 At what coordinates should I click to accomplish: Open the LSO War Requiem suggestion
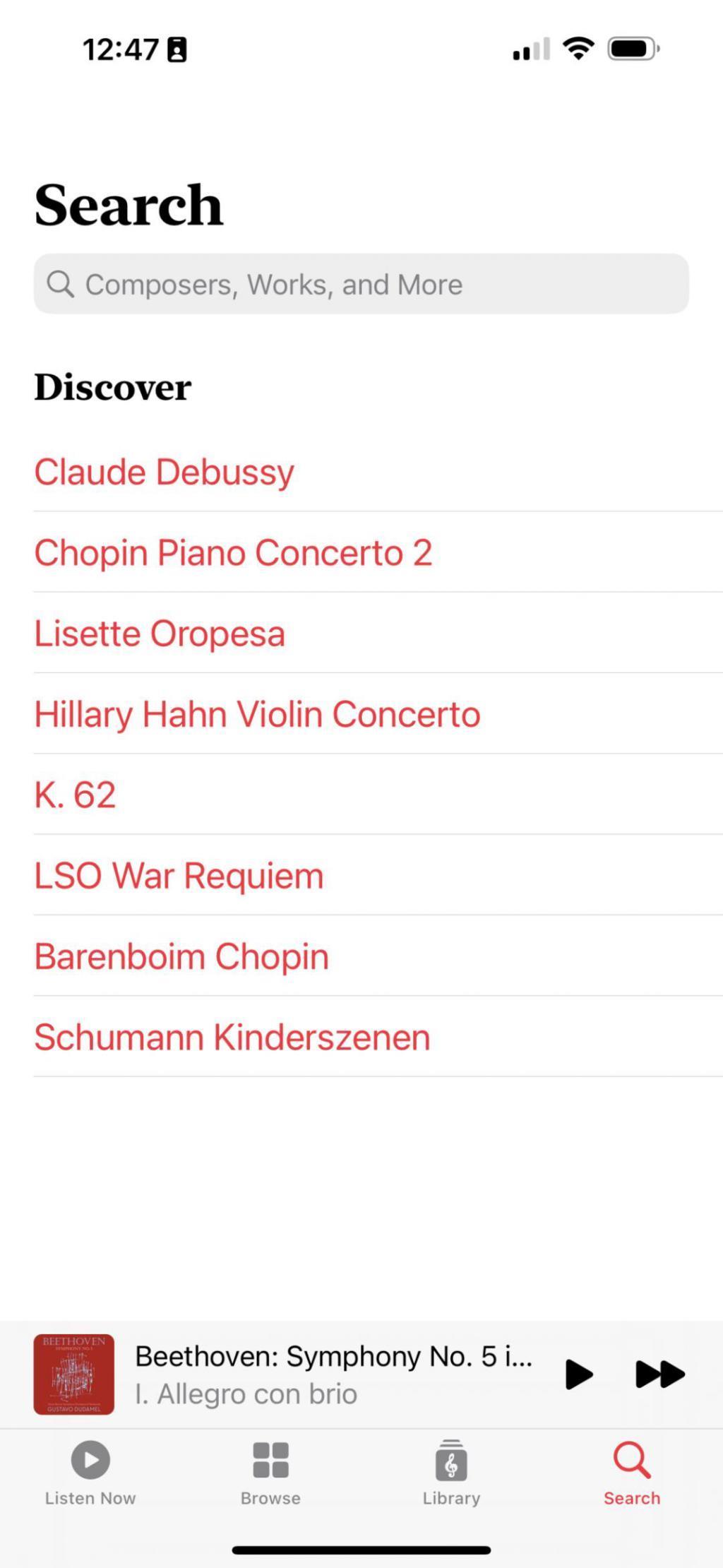click(179, 874)
